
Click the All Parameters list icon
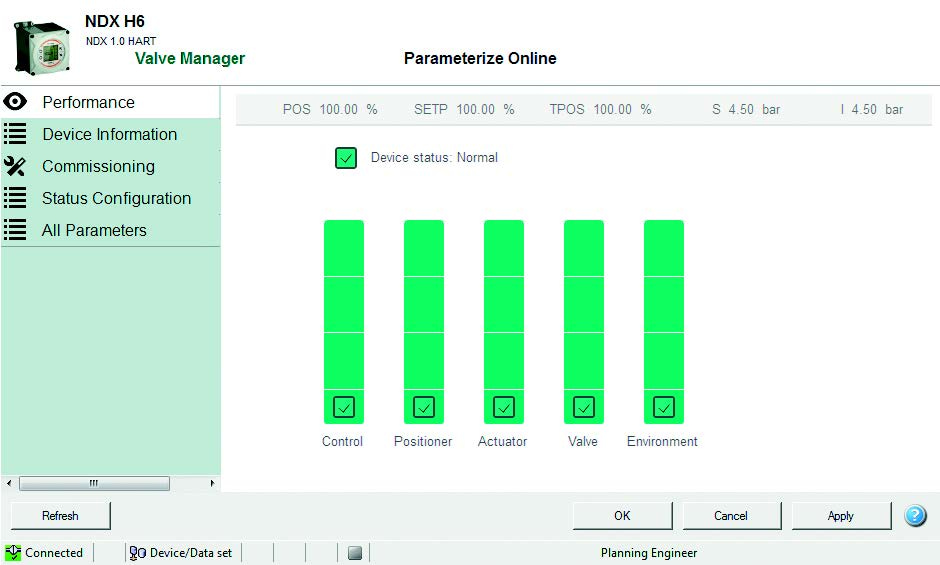pyautogui.click(x=15, y=230)
